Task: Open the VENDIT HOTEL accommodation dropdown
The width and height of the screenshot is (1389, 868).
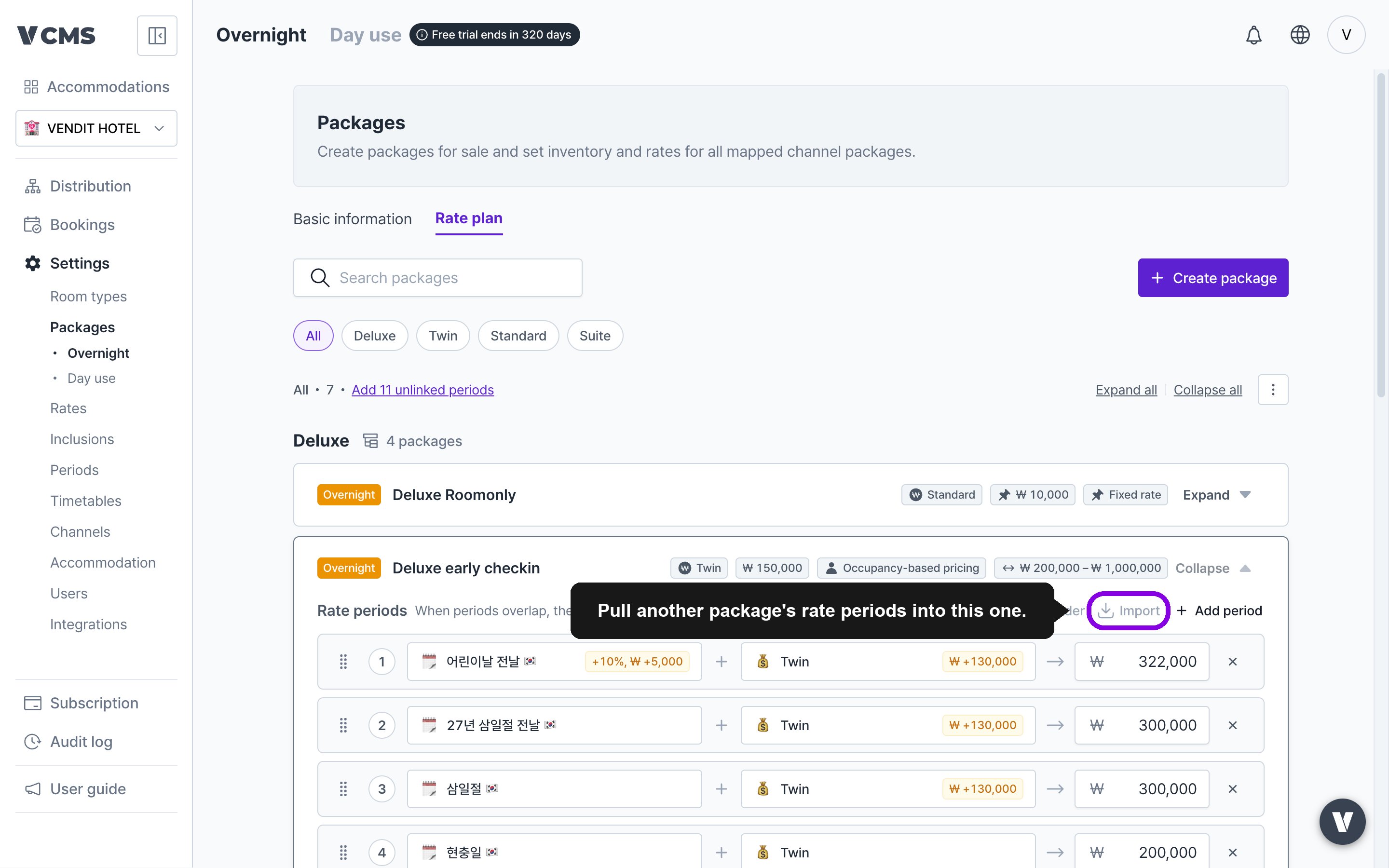Action: 96,128
